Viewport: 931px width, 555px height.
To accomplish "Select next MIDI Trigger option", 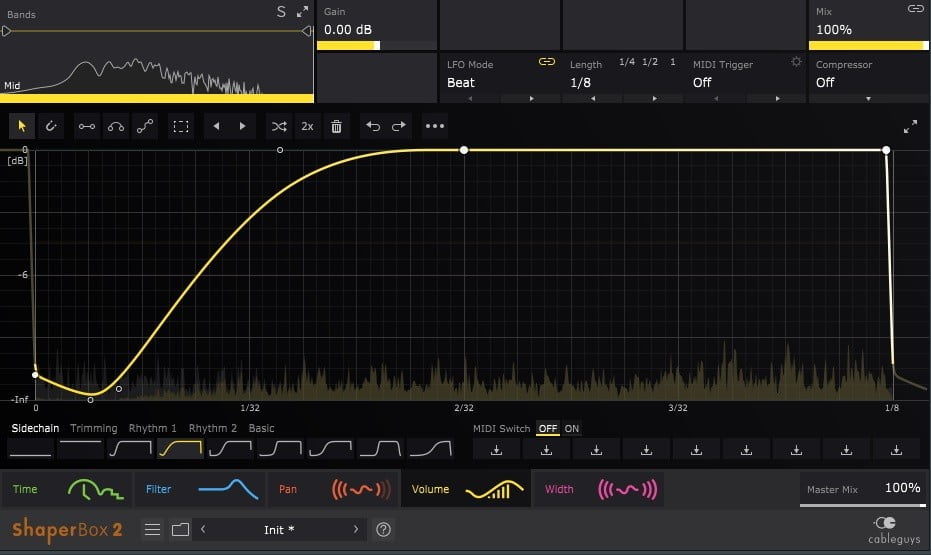I will pyautogui.click(x=777, y=99).
